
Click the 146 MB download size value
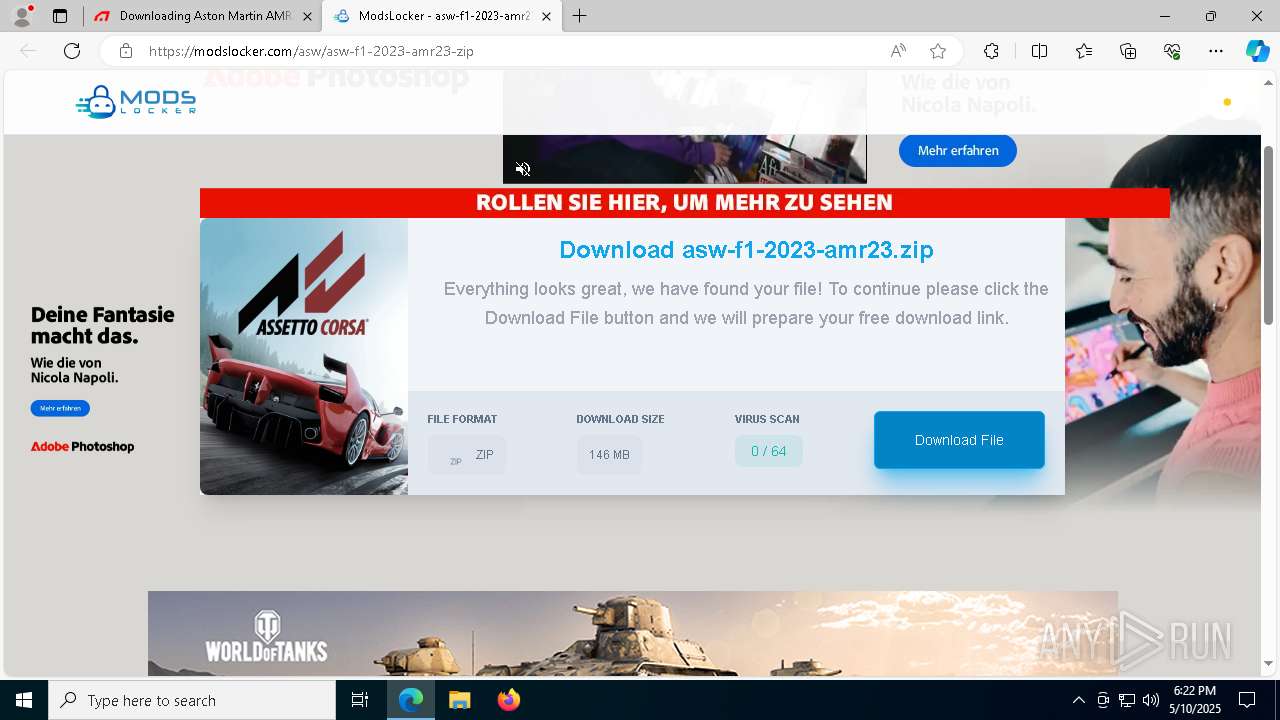[x=609, y=455]
